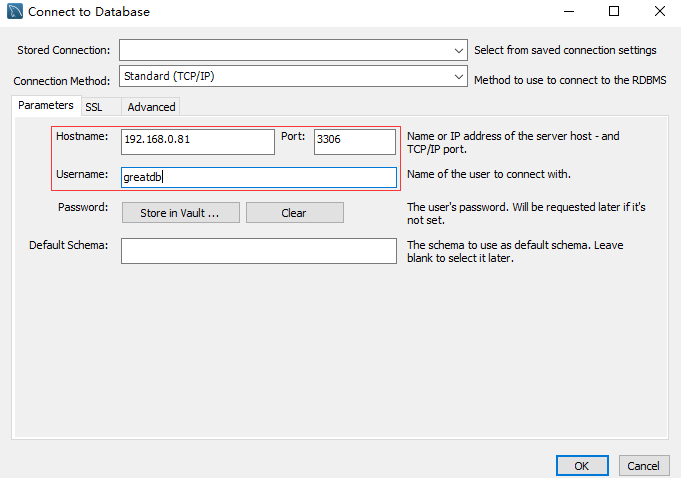Click the 'Port:' label
Image resolution: width=681 pixels, height=478 pixels.
coord(293,136)
